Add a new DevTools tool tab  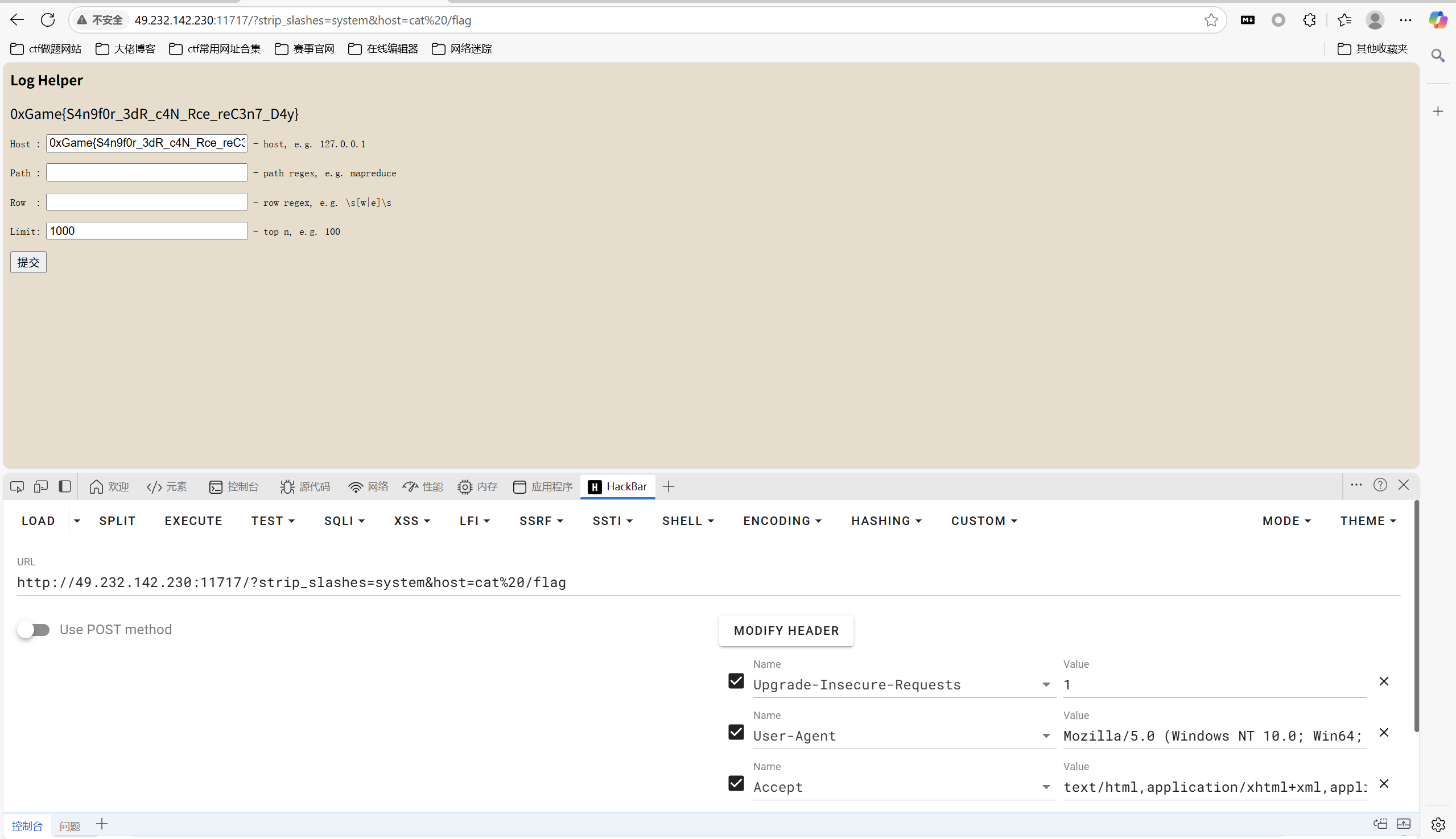click(669, 487)
